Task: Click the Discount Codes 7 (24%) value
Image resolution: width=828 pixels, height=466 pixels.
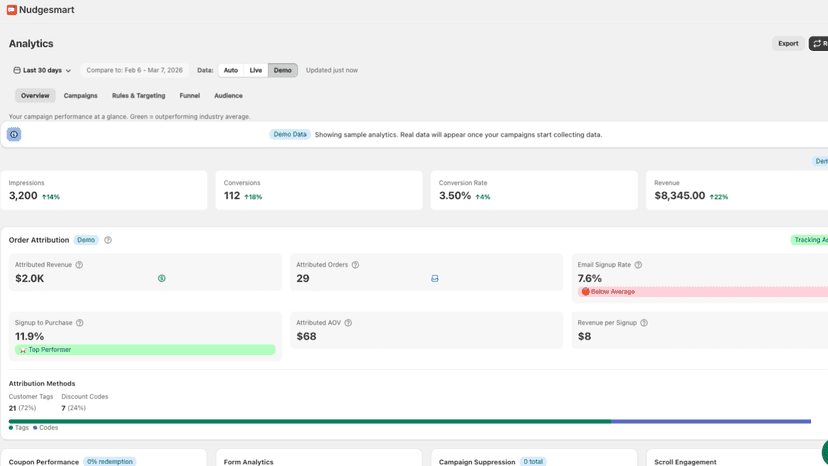Action: click(x=73, y=408)
